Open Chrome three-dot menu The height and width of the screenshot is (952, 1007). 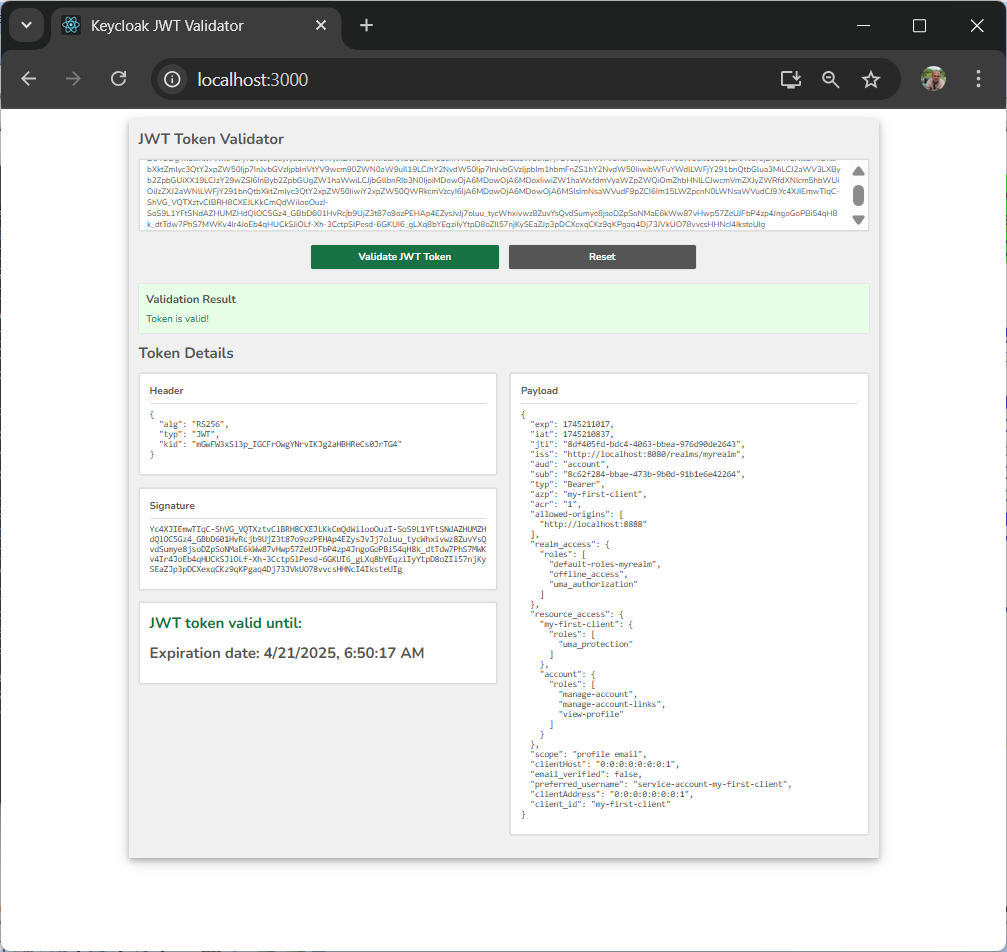978,79
